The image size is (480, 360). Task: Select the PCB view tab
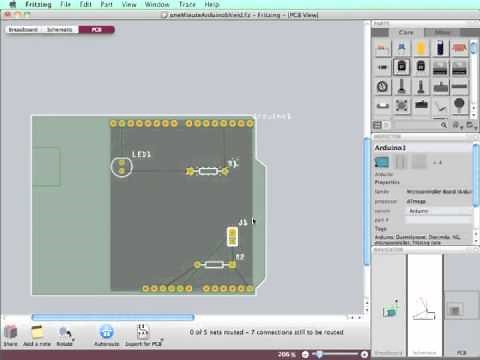[x=97, y=30]
